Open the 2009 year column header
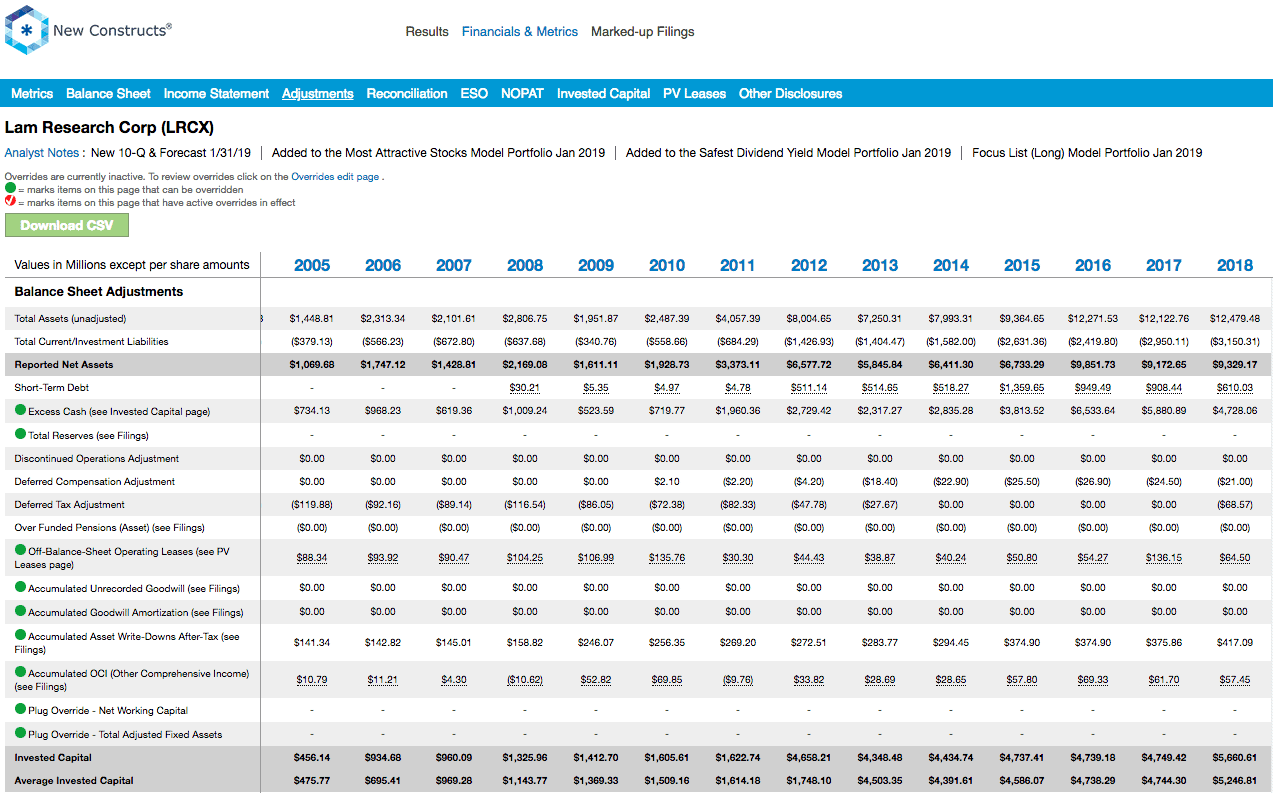The image size is (1273, 793). pos(596,265)
